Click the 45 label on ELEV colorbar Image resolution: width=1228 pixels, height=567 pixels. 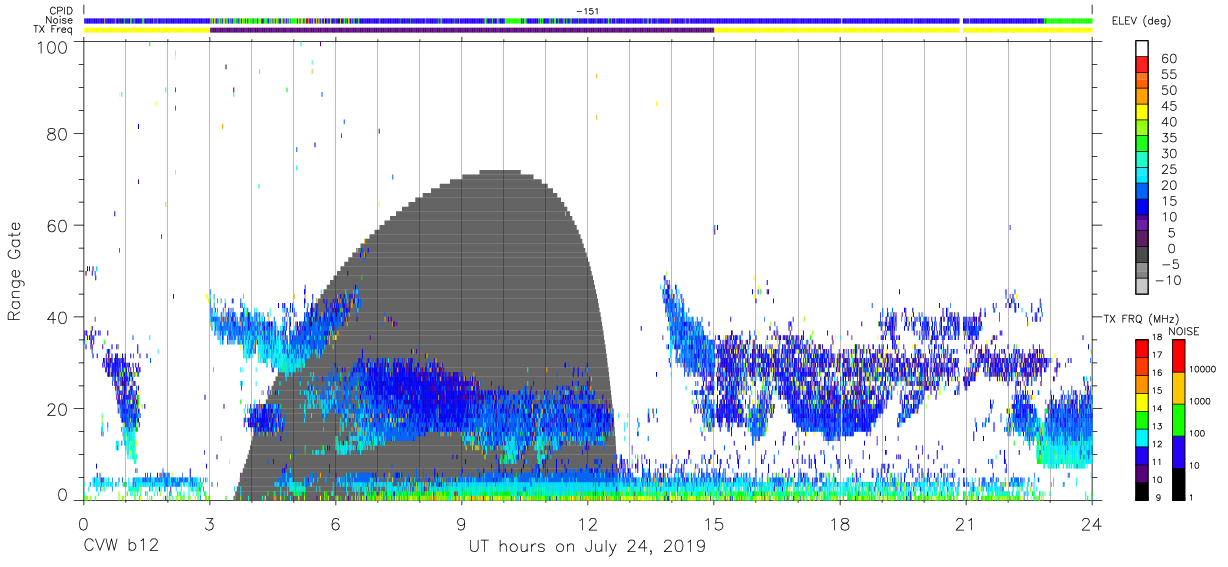point(1168,106)
